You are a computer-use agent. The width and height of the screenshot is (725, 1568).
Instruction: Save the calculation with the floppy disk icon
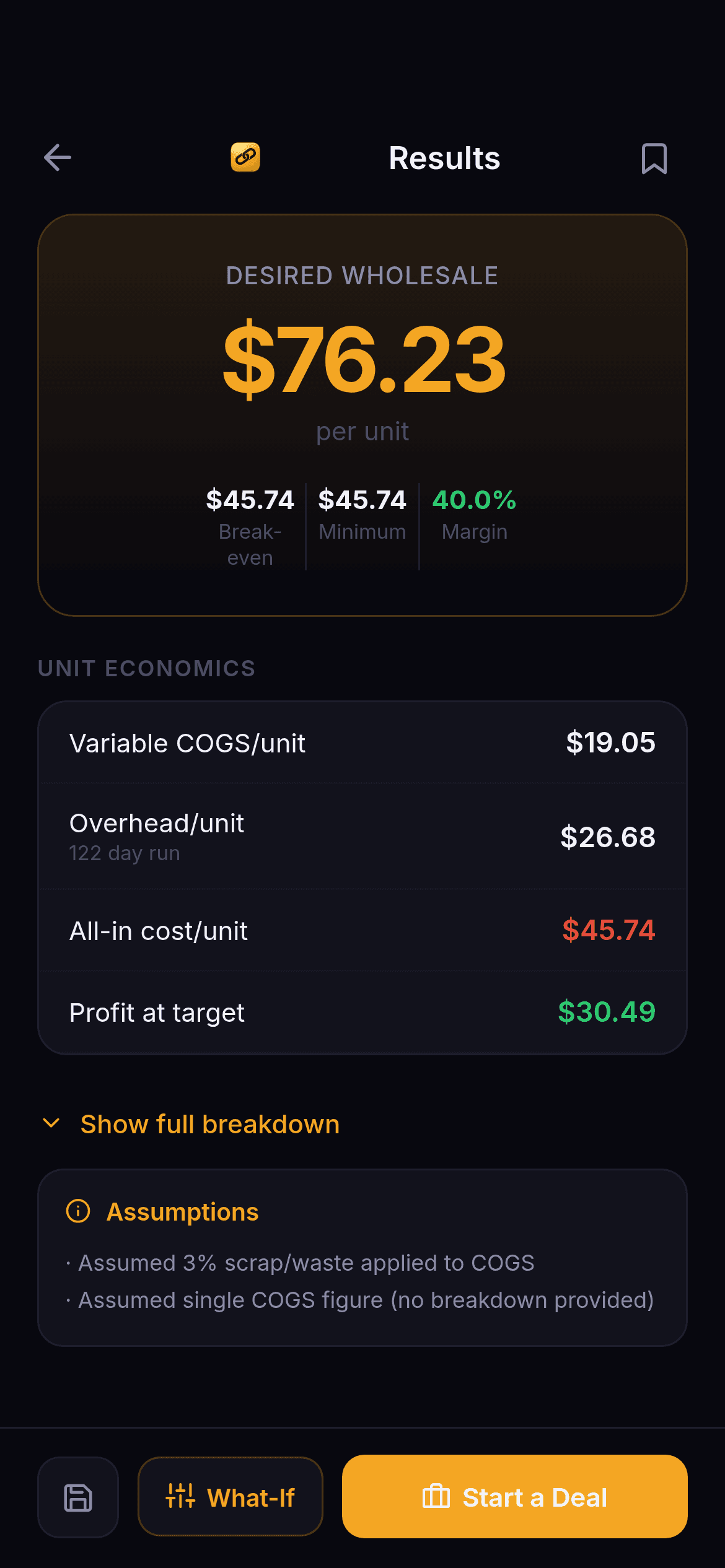77,1497
